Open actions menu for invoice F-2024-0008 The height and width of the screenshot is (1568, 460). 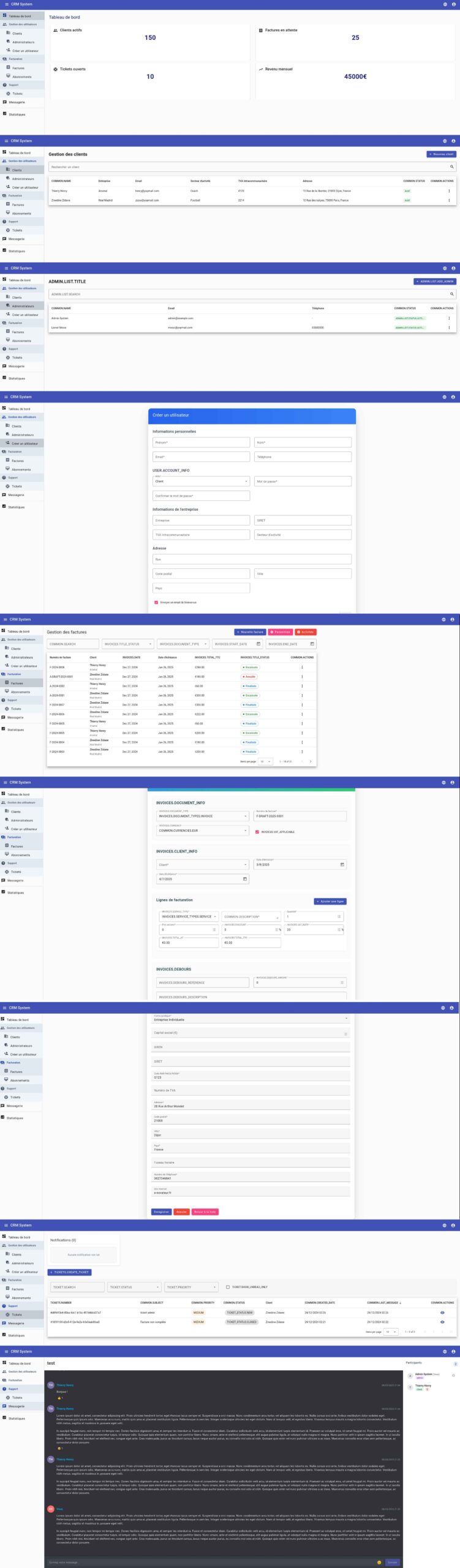point(302,668)
